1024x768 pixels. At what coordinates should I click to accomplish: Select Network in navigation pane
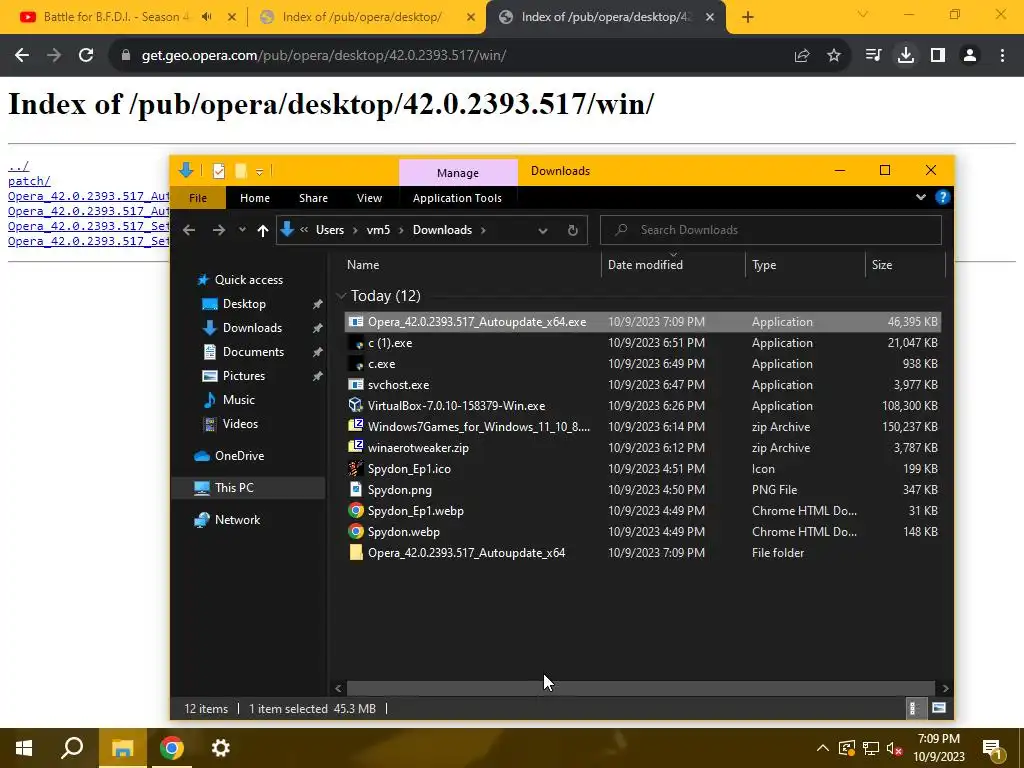(237, 520)
